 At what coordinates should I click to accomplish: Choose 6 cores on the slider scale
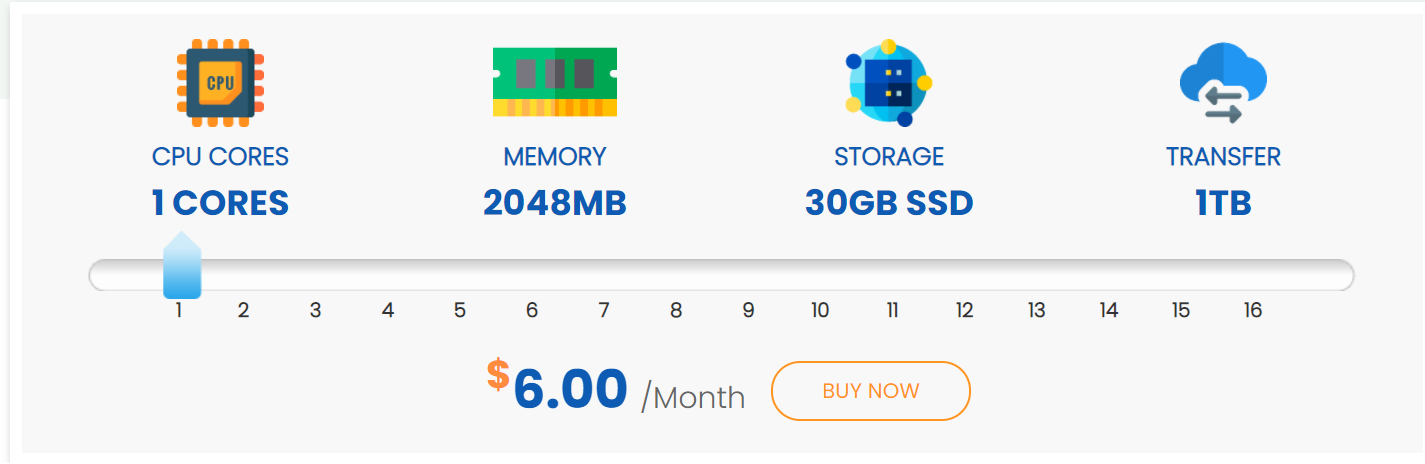pos(532,310)
